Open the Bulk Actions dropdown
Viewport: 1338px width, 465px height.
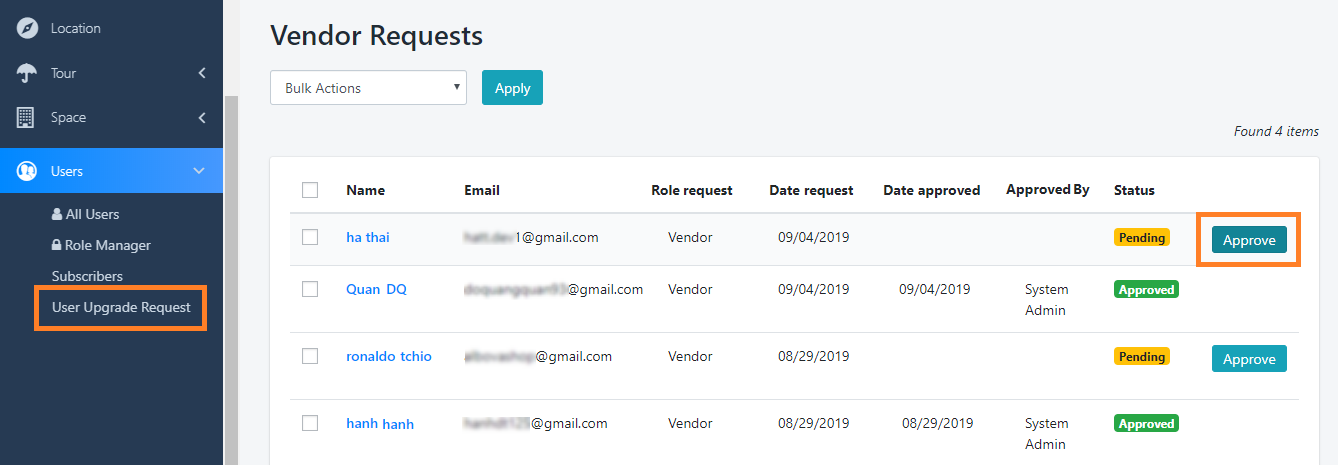[x=368, y=88]
